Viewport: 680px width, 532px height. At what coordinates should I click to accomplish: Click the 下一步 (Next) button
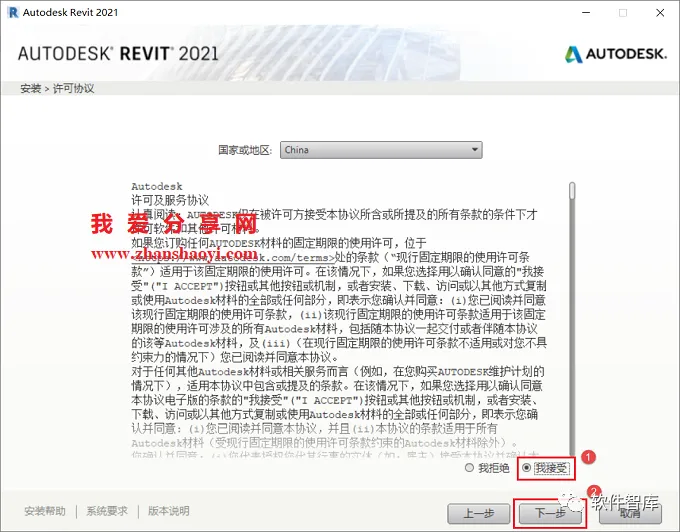[x=550, y=513]
